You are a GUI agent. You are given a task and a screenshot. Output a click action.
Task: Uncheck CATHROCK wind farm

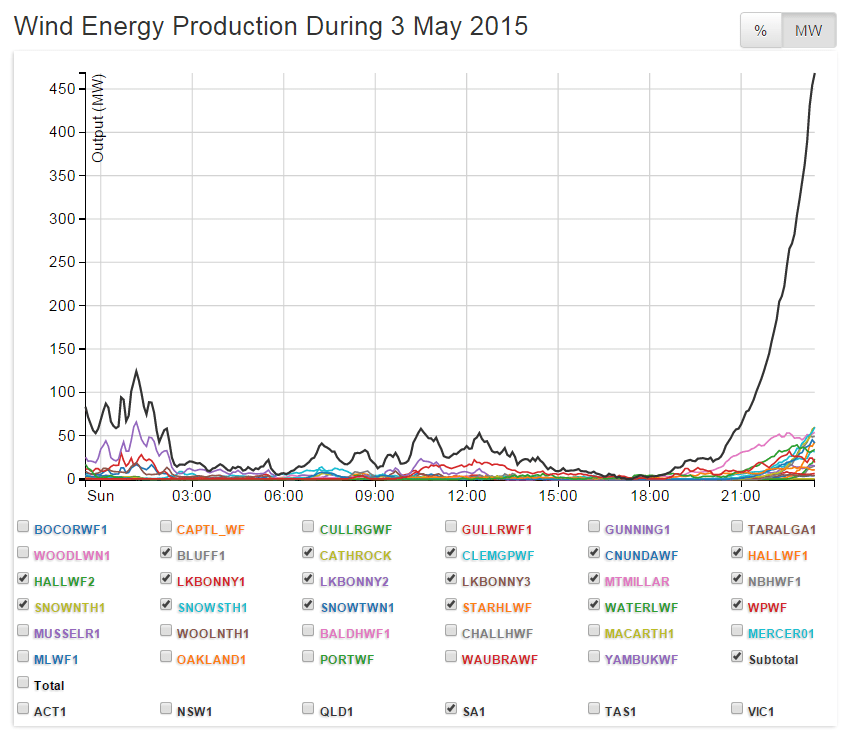point(308,551)
